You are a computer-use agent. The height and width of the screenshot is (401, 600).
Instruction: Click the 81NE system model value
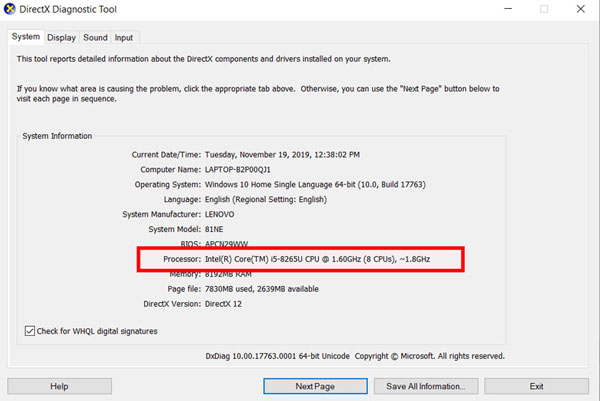[x=217, y=229]
